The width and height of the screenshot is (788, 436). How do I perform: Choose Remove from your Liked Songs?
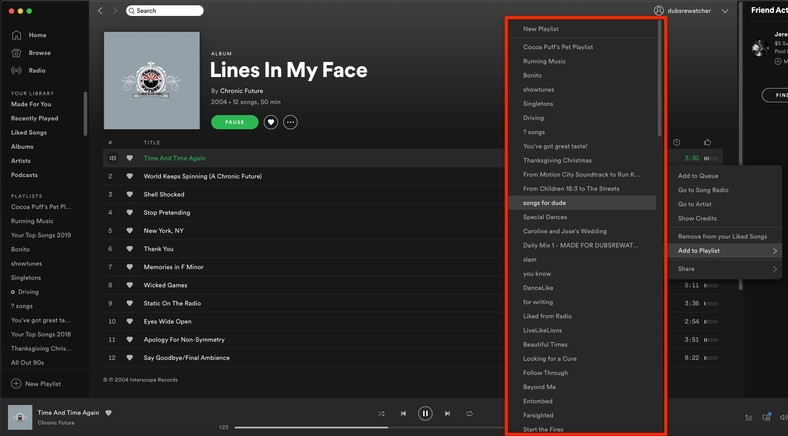tap(725, 237)
